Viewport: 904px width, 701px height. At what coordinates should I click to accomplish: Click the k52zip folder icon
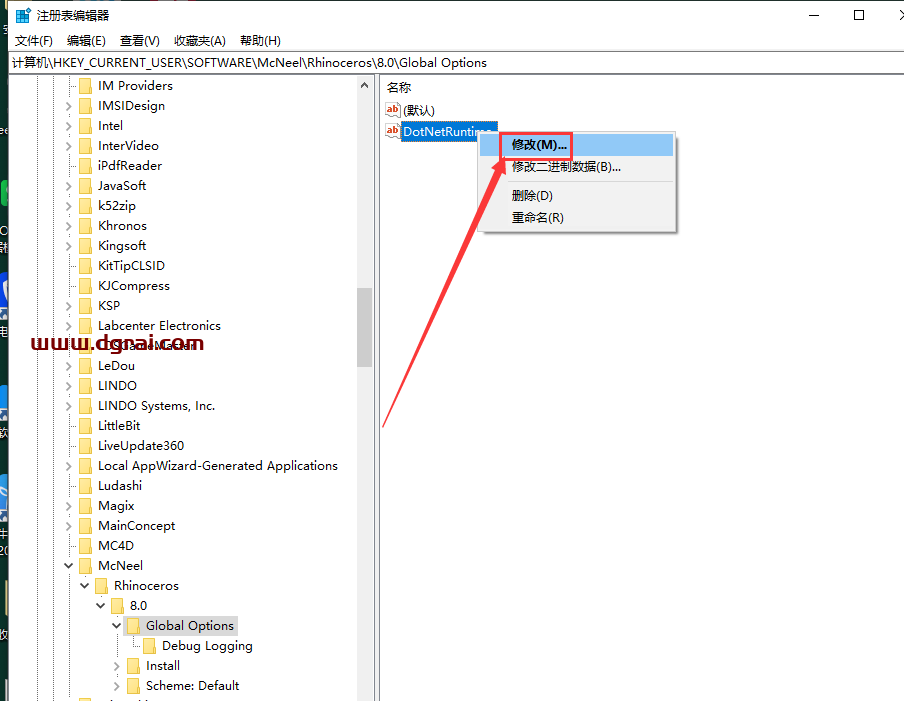point(85,206)
